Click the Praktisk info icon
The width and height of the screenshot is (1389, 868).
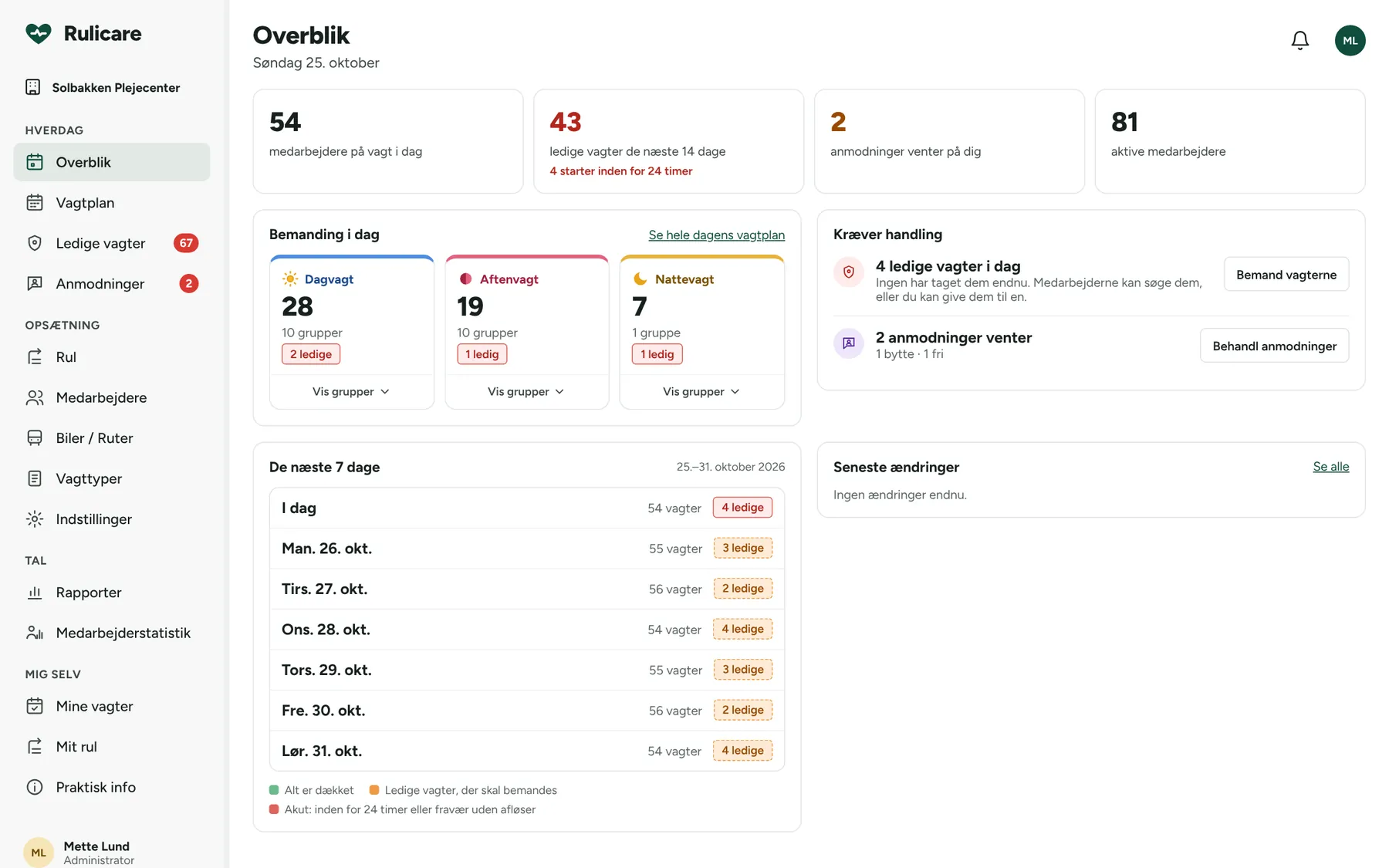pyautogui.click(x=35, y=787)
